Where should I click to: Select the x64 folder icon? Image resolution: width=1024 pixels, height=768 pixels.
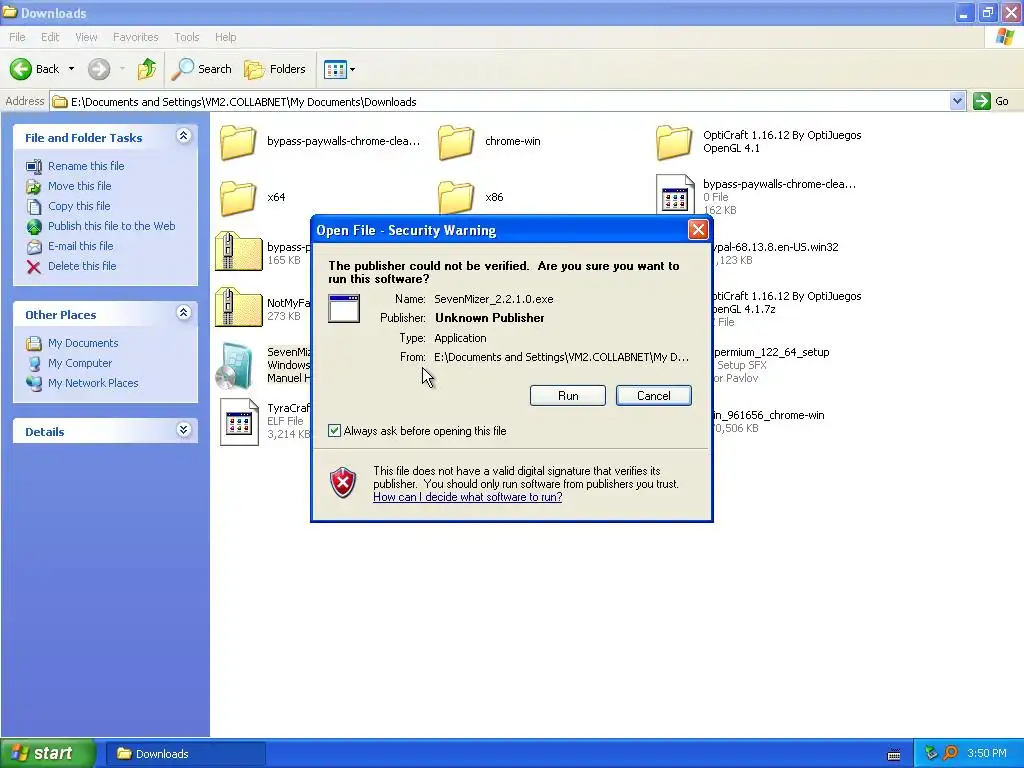pos(238,198)
